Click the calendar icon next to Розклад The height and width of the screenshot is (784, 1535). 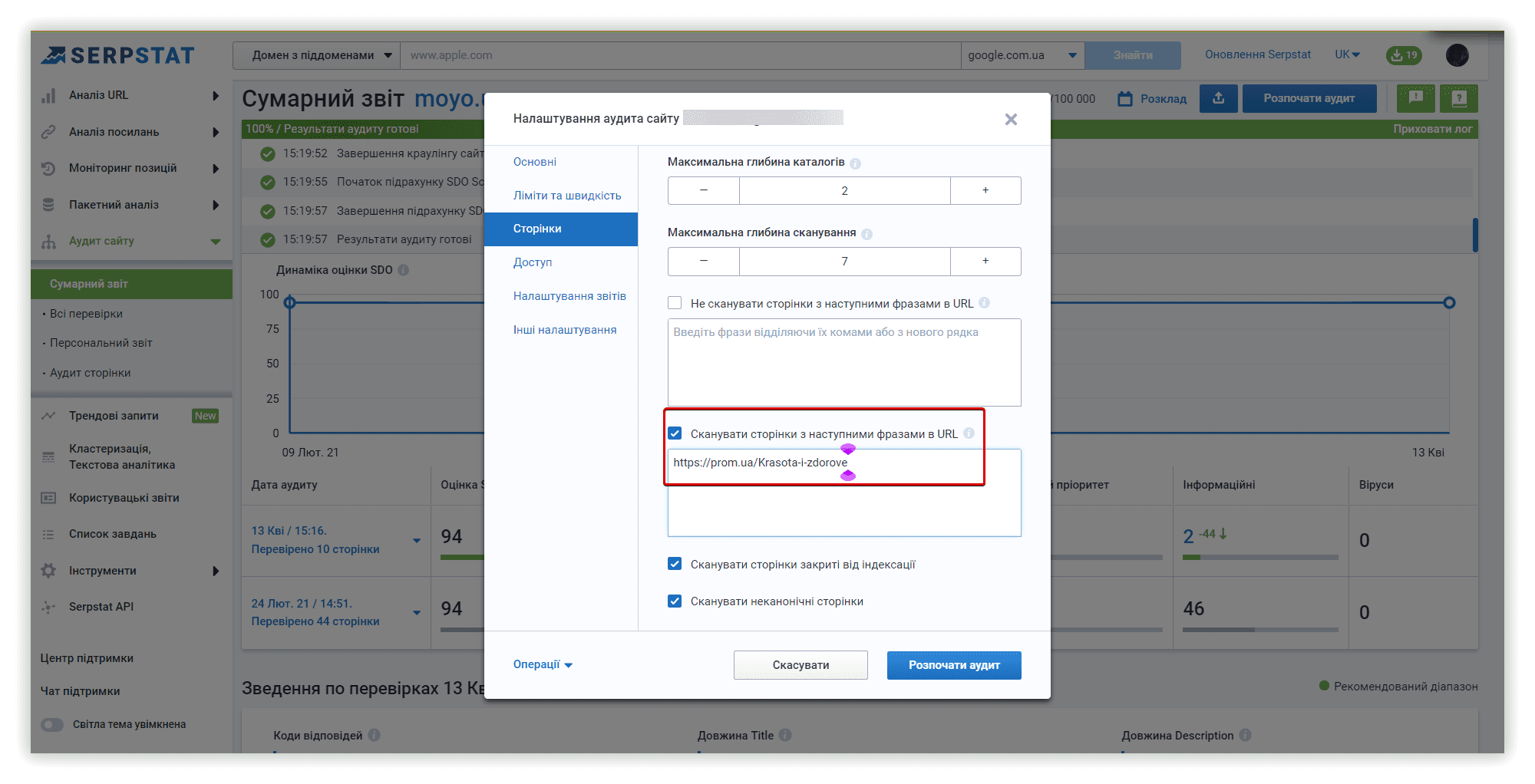[x=1125, y=99]
